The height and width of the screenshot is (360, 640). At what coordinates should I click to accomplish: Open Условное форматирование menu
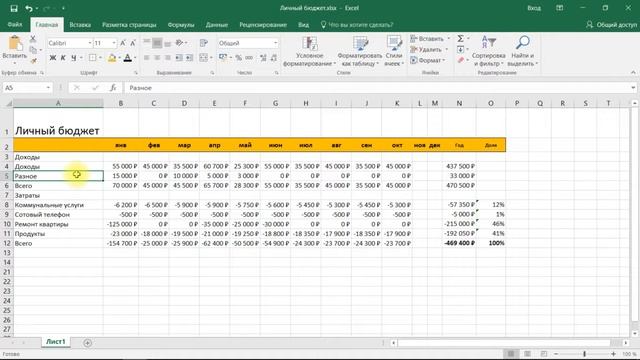309,51
